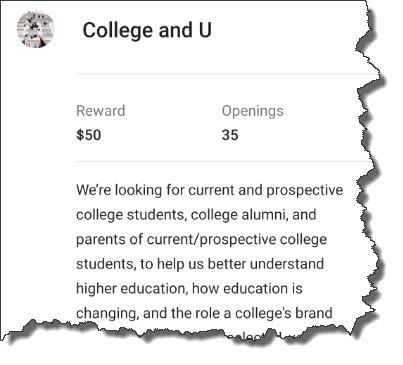Open the circular College and U avatar
Image resolution: width=403 pixels, height=365 pixels.
tap(36, 29)
